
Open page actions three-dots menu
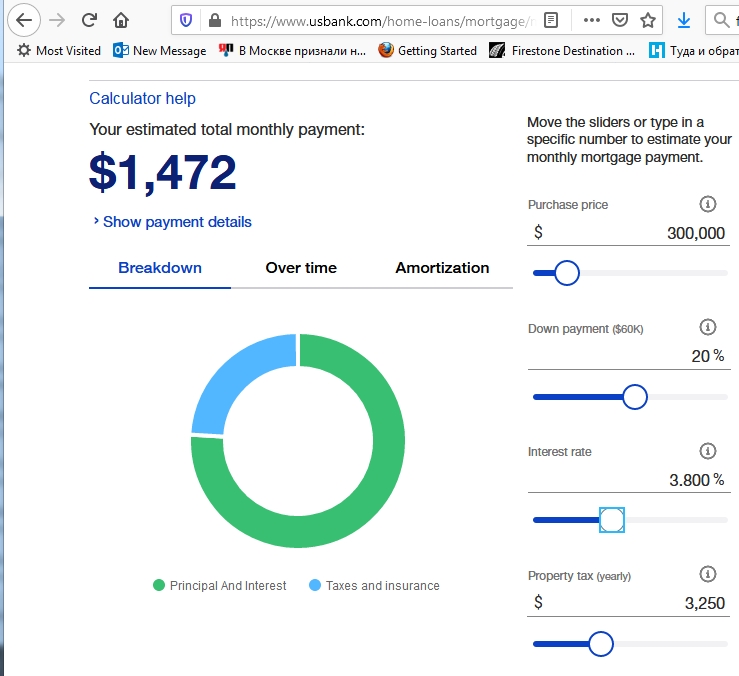pyautogui.click(x=591, y=20)
